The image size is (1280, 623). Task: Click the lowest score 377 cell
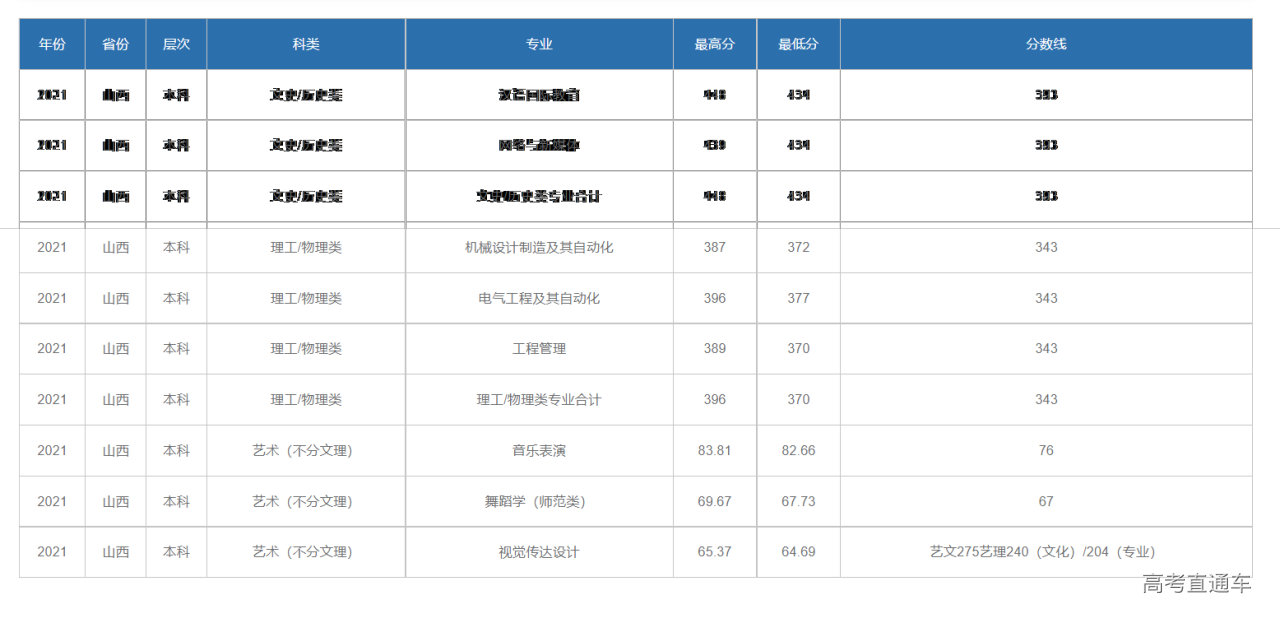798,298
